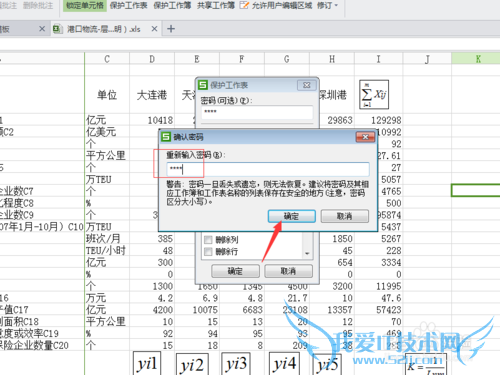Close the 保护工作表 dialog
The width and height of the screenshot is (500, 375).
(x=306, y=85)
